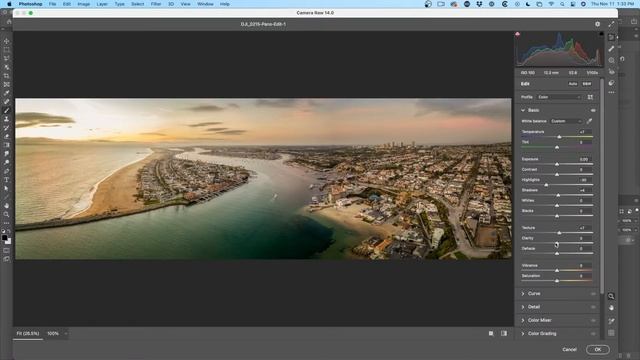Viewport: 640px width, 360px height.
Task: Select the Eraser tool
Action: (x=7, y=136)
